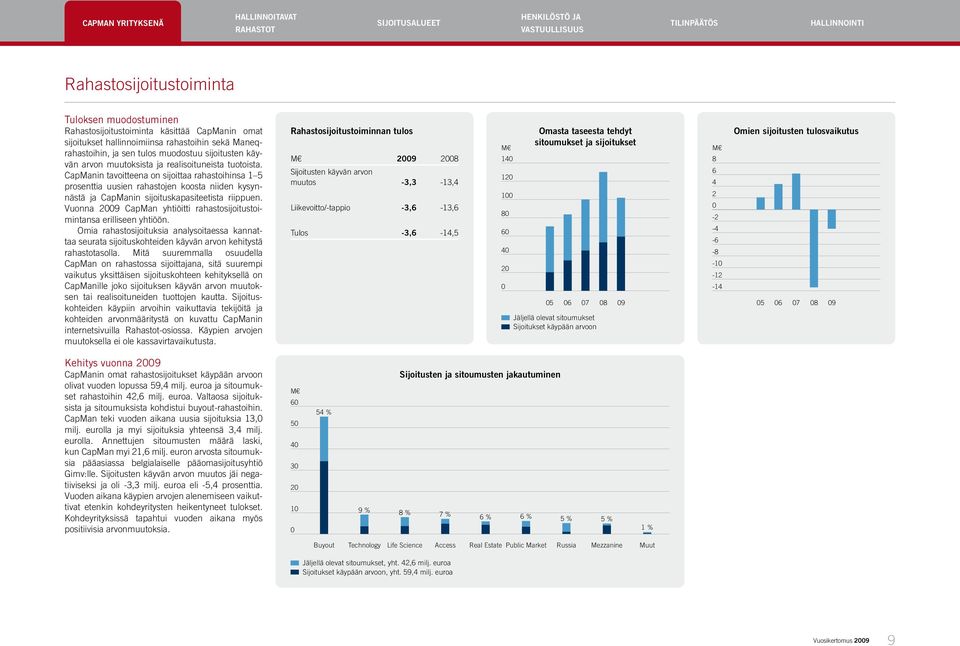Click the 08 bar in sitoumukset chart
This screenshot has height=646, width=960.
(x=603, y=231)
